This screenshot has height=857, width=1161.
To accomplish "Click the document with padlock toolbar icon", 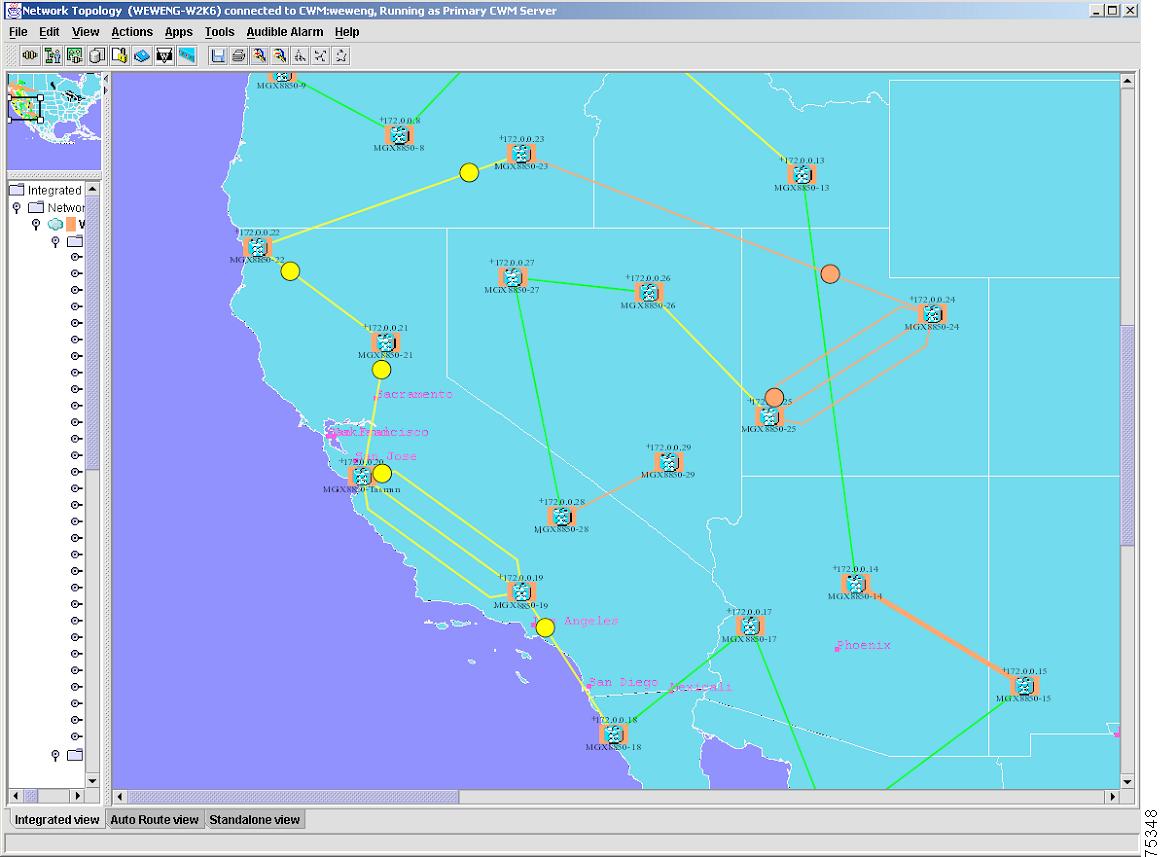I will click(x=119, y=56).
